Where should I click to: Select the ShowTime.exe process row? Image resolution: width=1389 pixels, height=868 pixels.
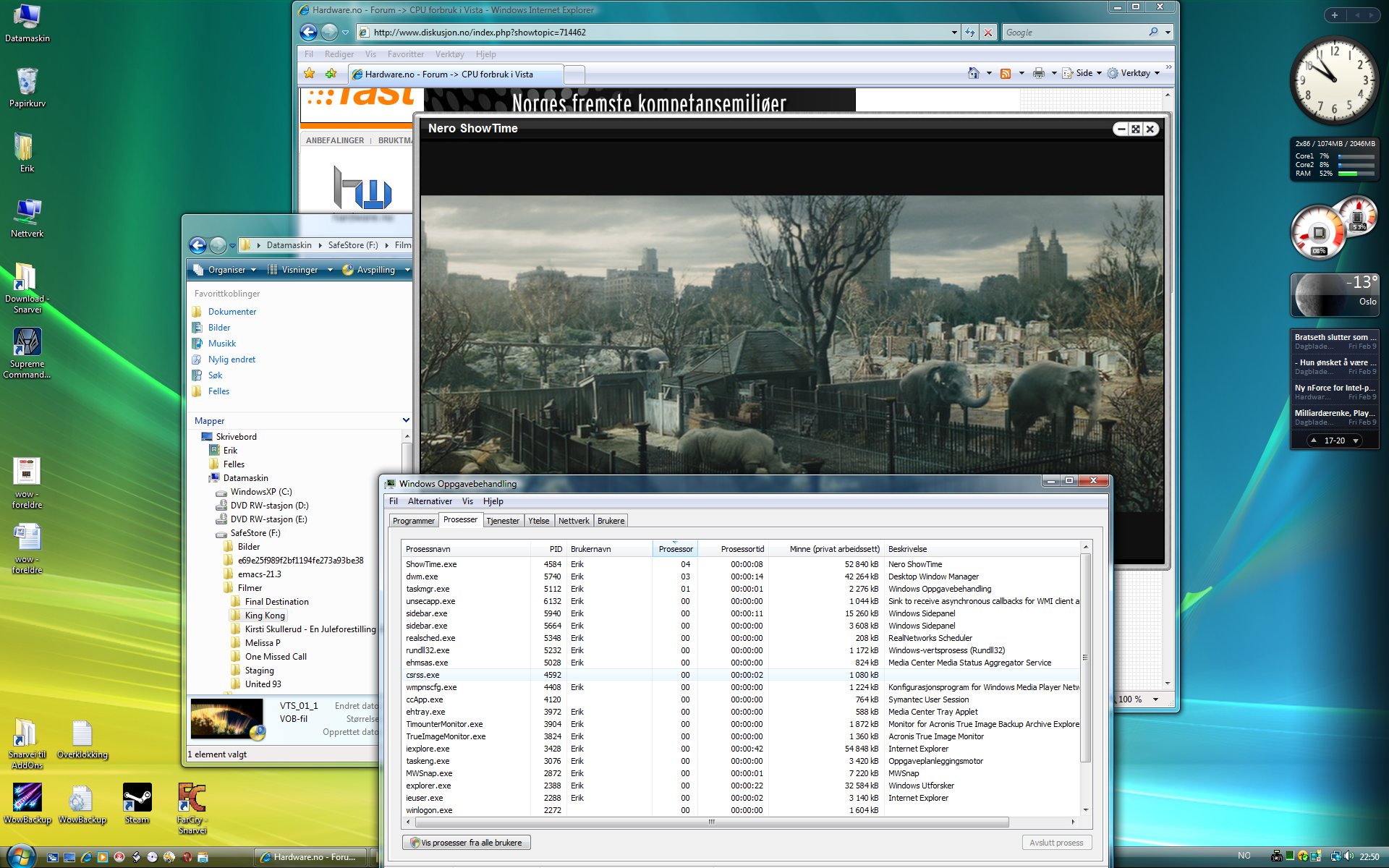740,564
